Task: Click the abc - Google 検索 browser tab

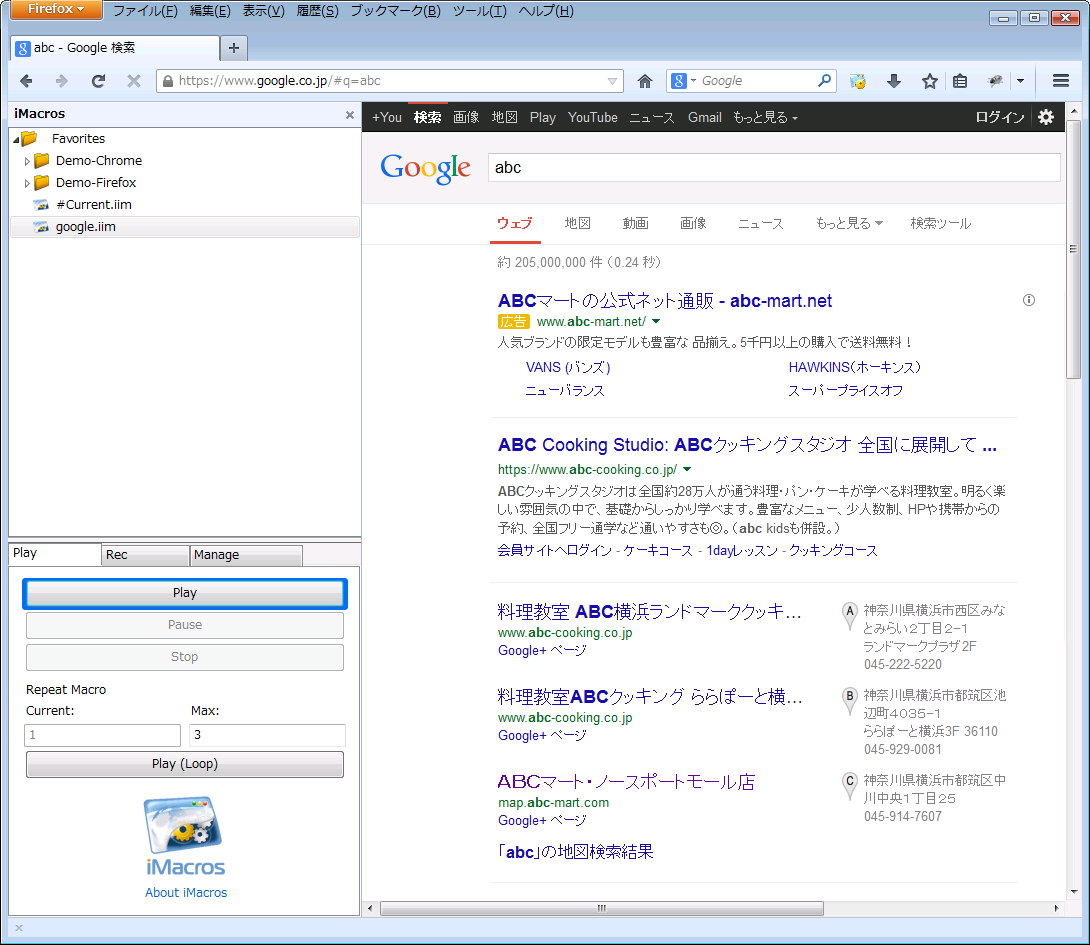Action: (x=115, y=47)
